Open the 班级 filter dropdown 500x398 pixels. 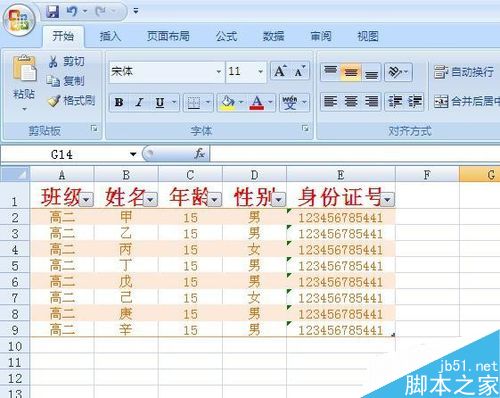tap(86, 200)
